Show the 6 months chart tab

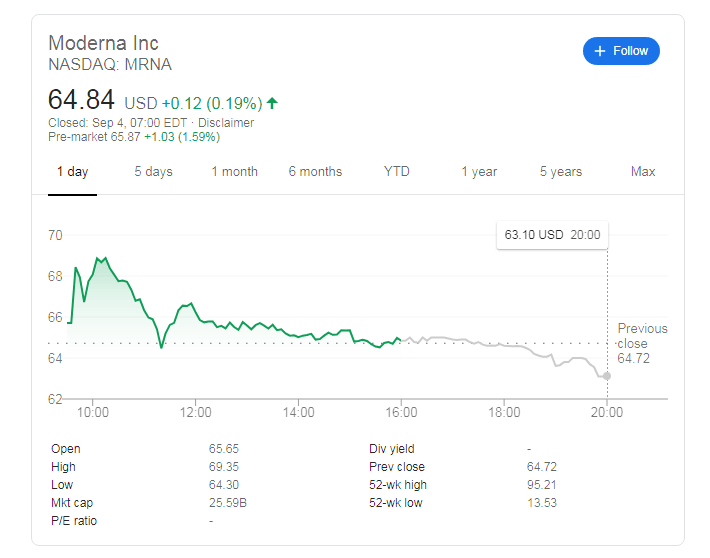(x=315, y=172)
